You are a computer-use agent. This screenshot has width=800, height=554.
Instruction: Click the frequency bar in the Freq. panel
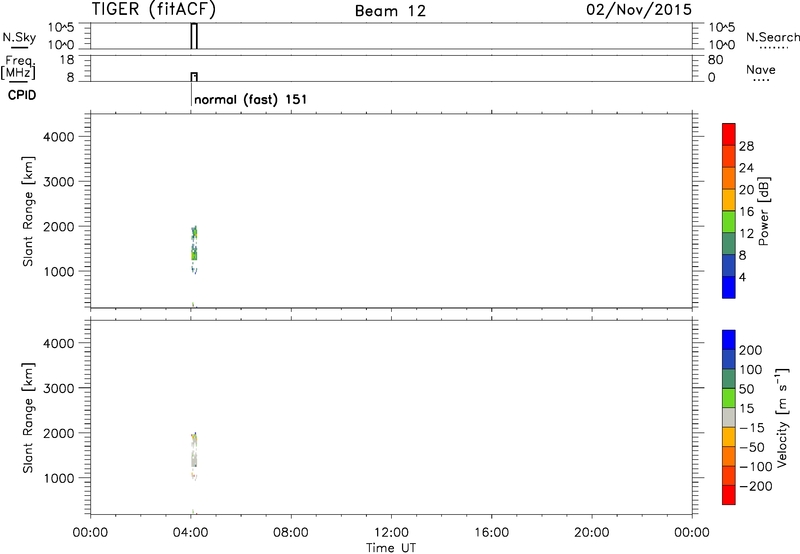coord(194,77)
